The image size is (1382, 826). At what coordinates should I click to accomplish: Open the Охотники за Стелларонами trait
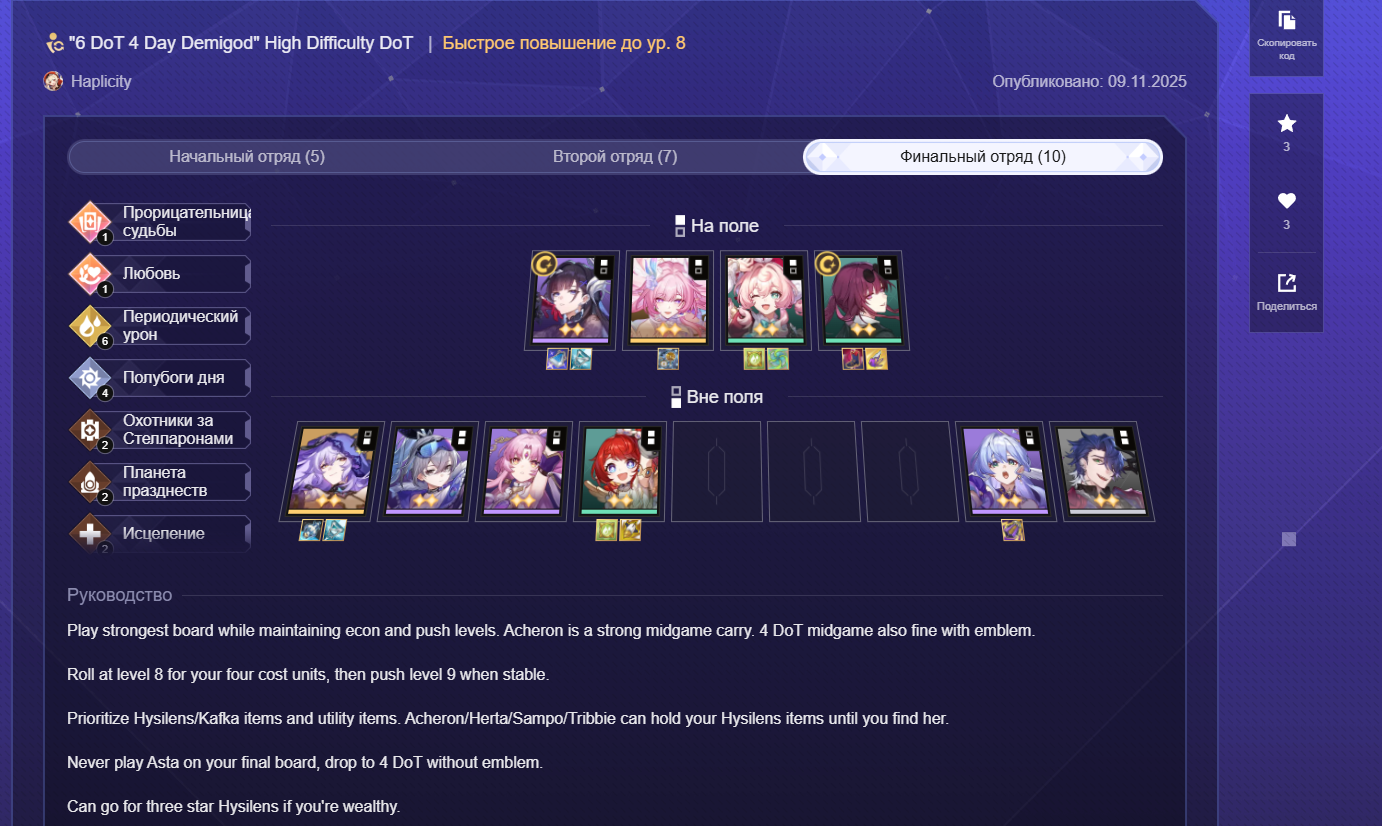(159, 430)
